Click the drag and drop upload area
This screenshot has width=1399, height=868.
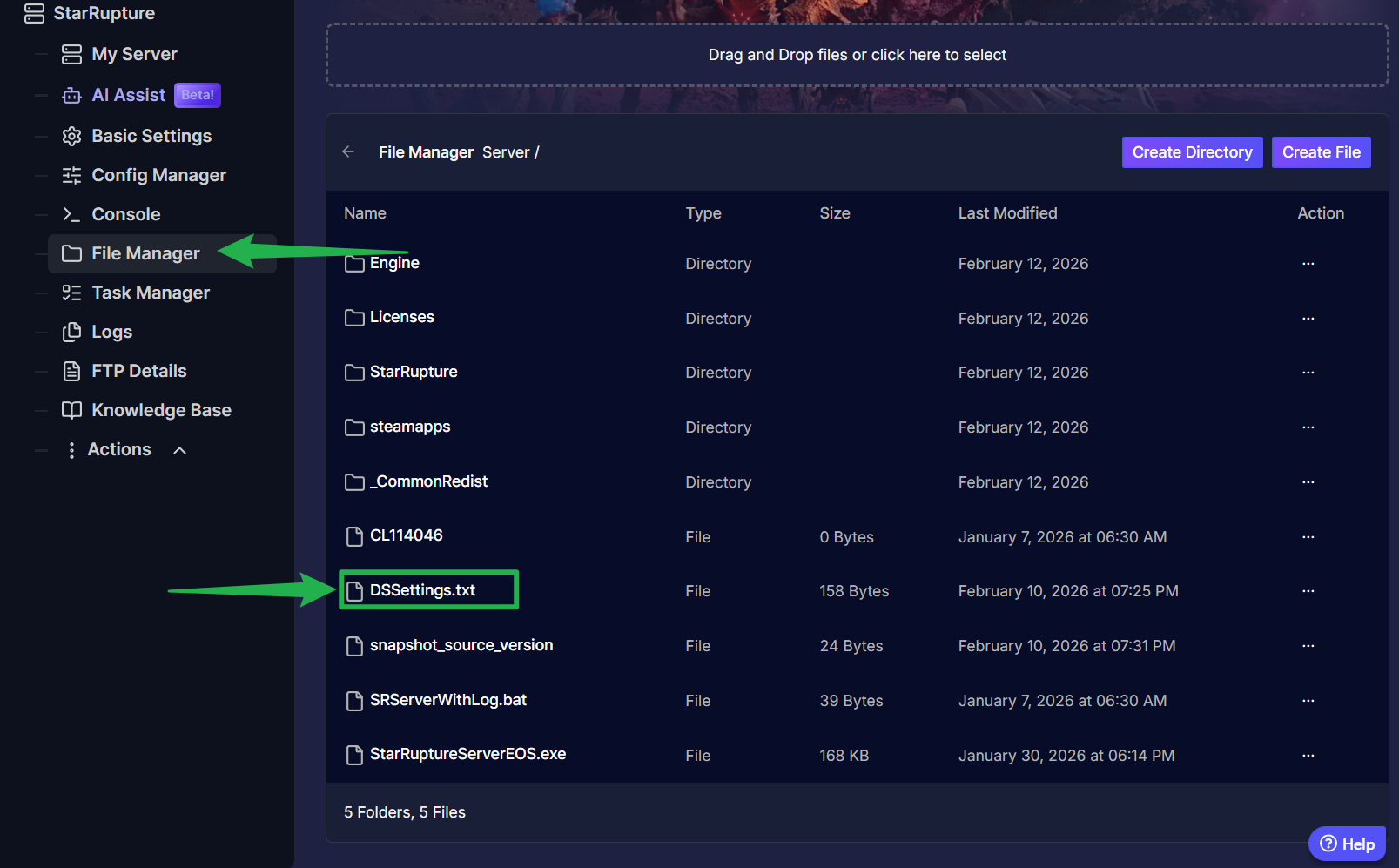click(x=857, y=55)
